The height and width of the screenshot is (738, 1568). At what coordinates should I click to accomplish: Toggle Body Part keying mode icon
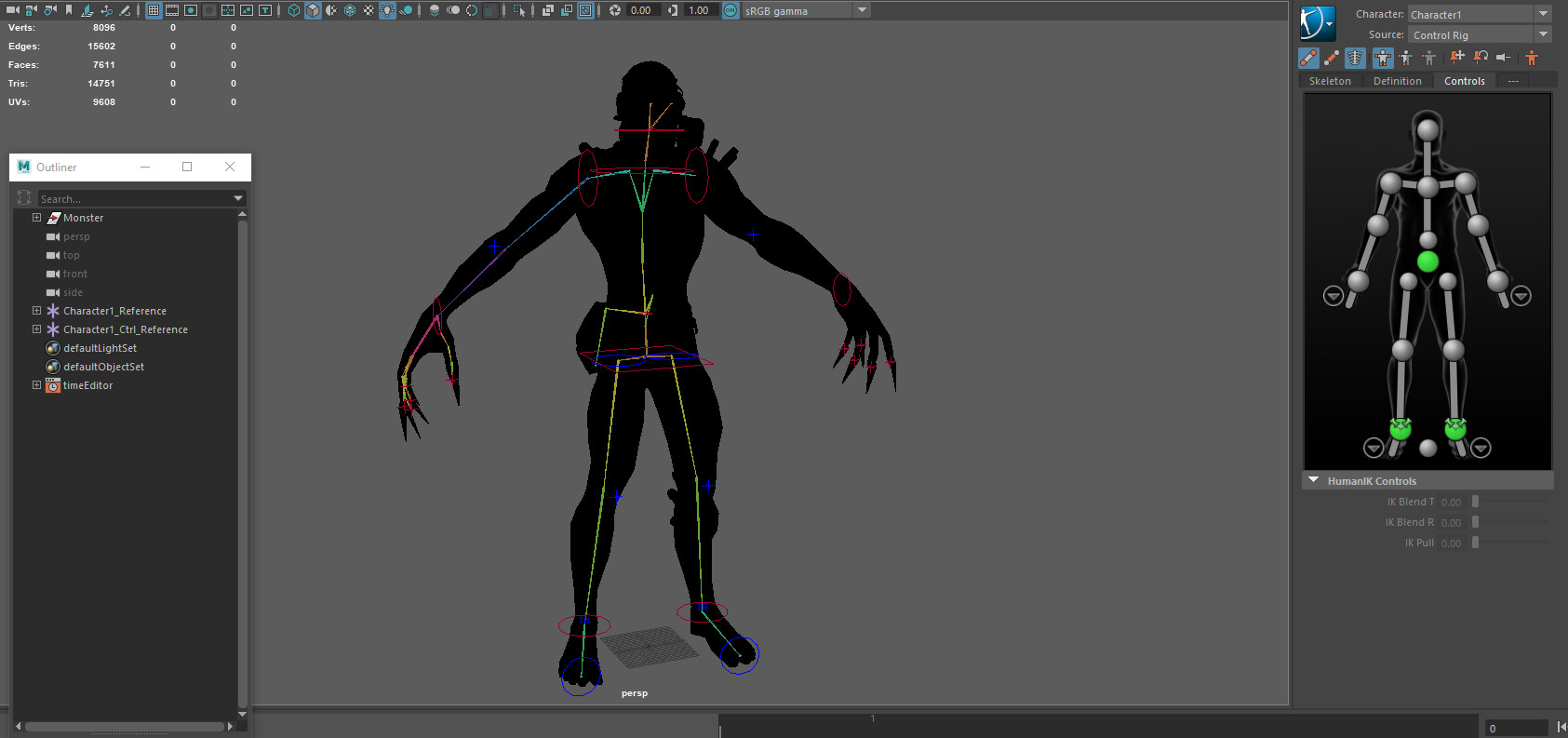point(1406,58)
